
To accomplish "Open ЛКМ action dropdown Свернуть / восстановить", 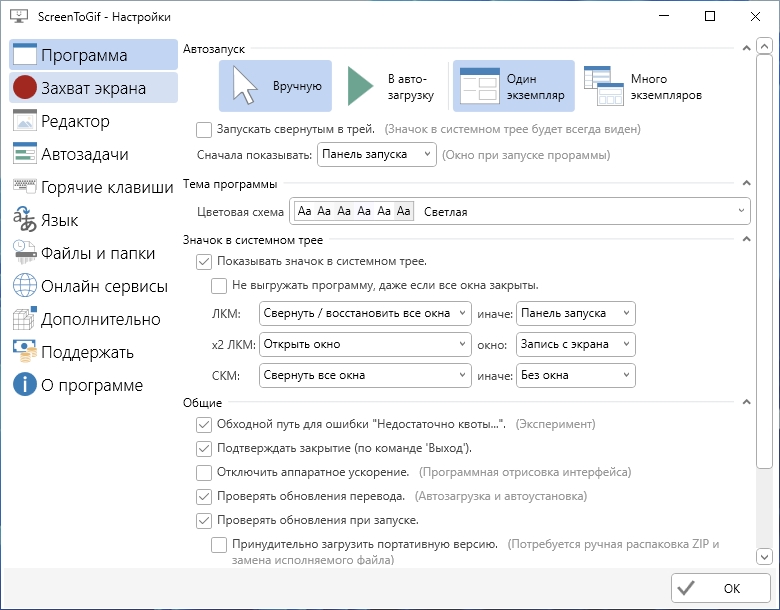I will [365, 313].
